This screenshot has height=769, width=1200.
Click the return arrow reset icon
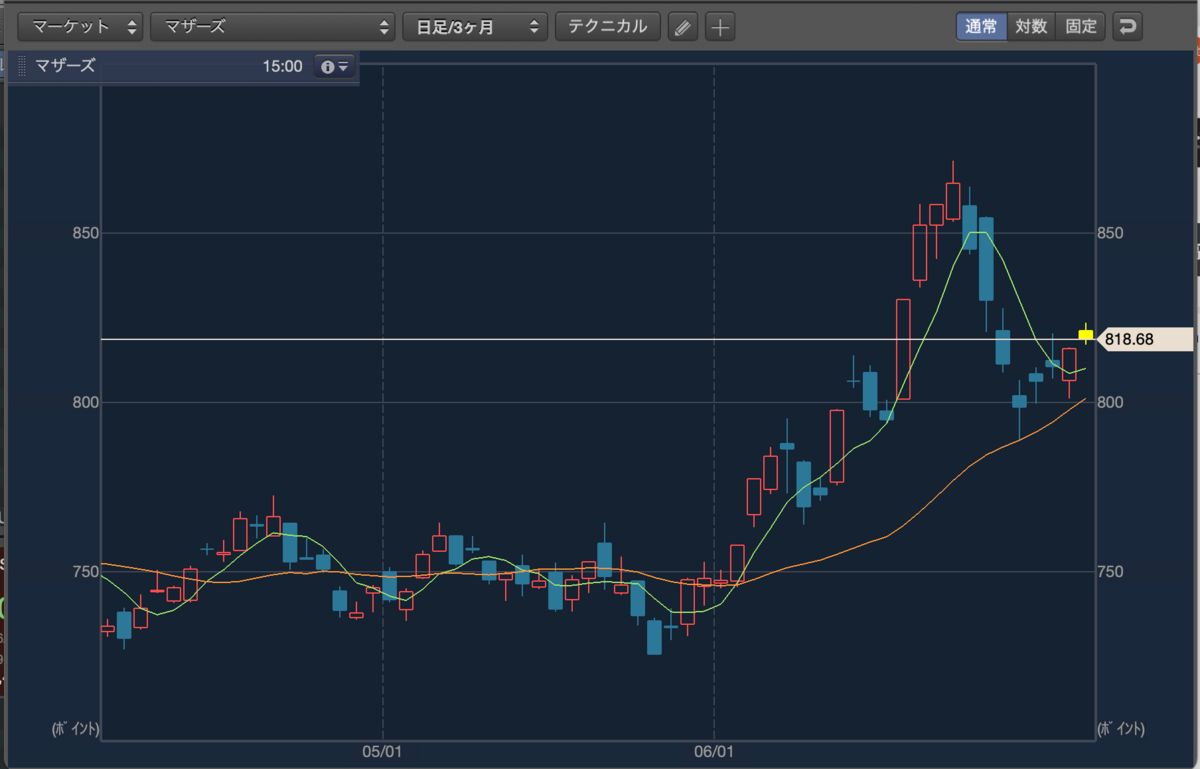point(1127,26)
